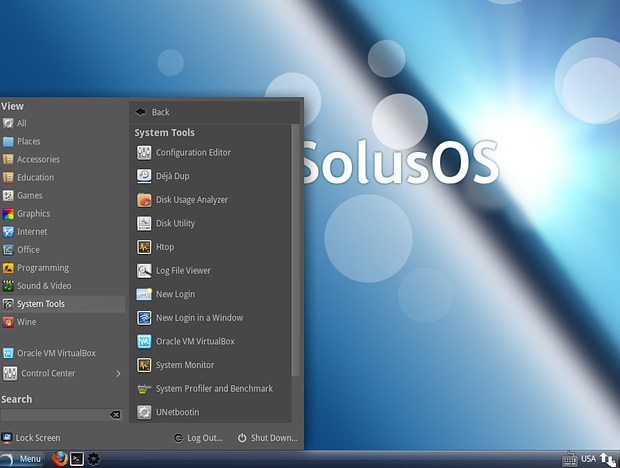Open Configuration Editor icon in System Tools
Image resolution: width=620 pixels, height=468 pixels.
point(144,153)
